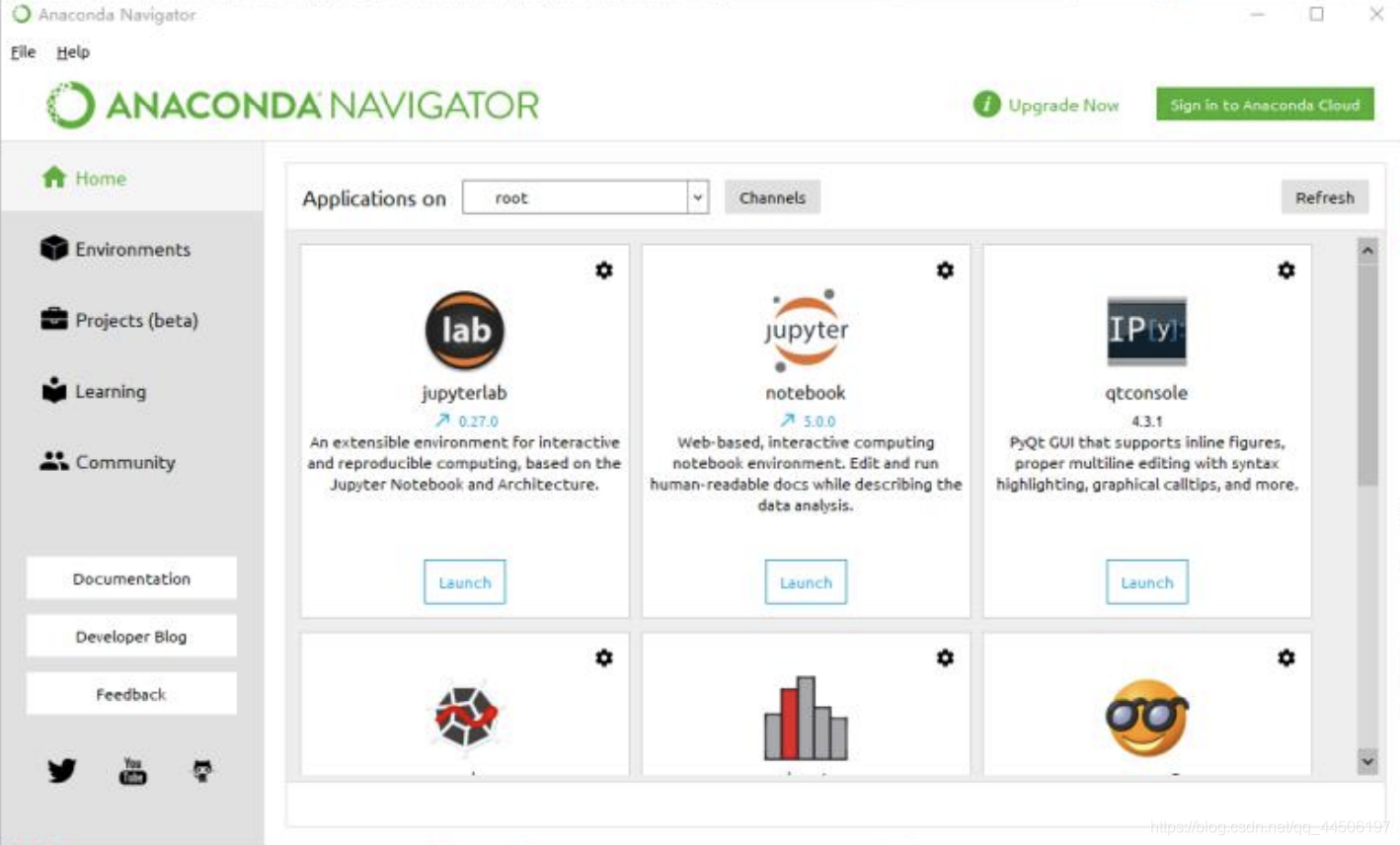Click the spider-web application logo
Screen dimensions: 1400x845
click(466, 716)
